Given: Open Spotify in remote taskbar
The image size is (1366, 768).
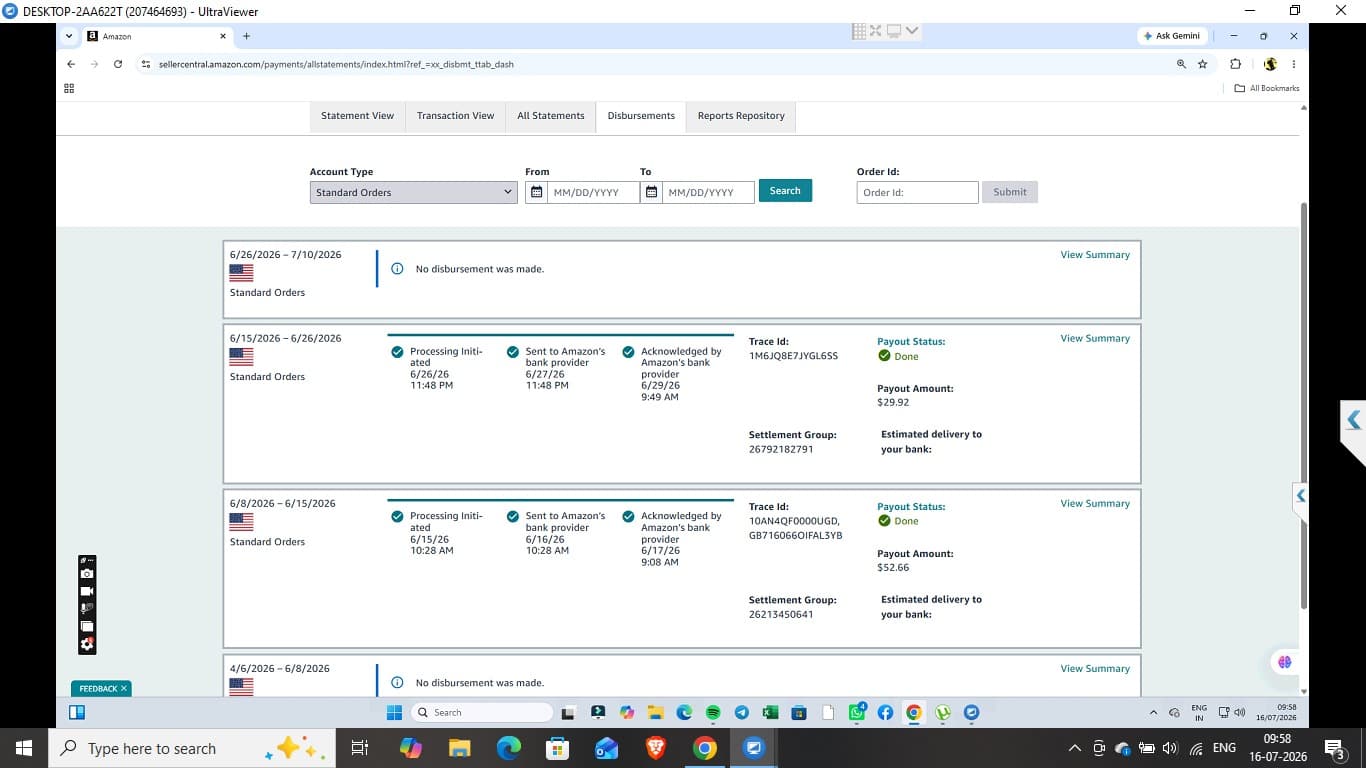Looking at the screenshot, I should (713, 713).
